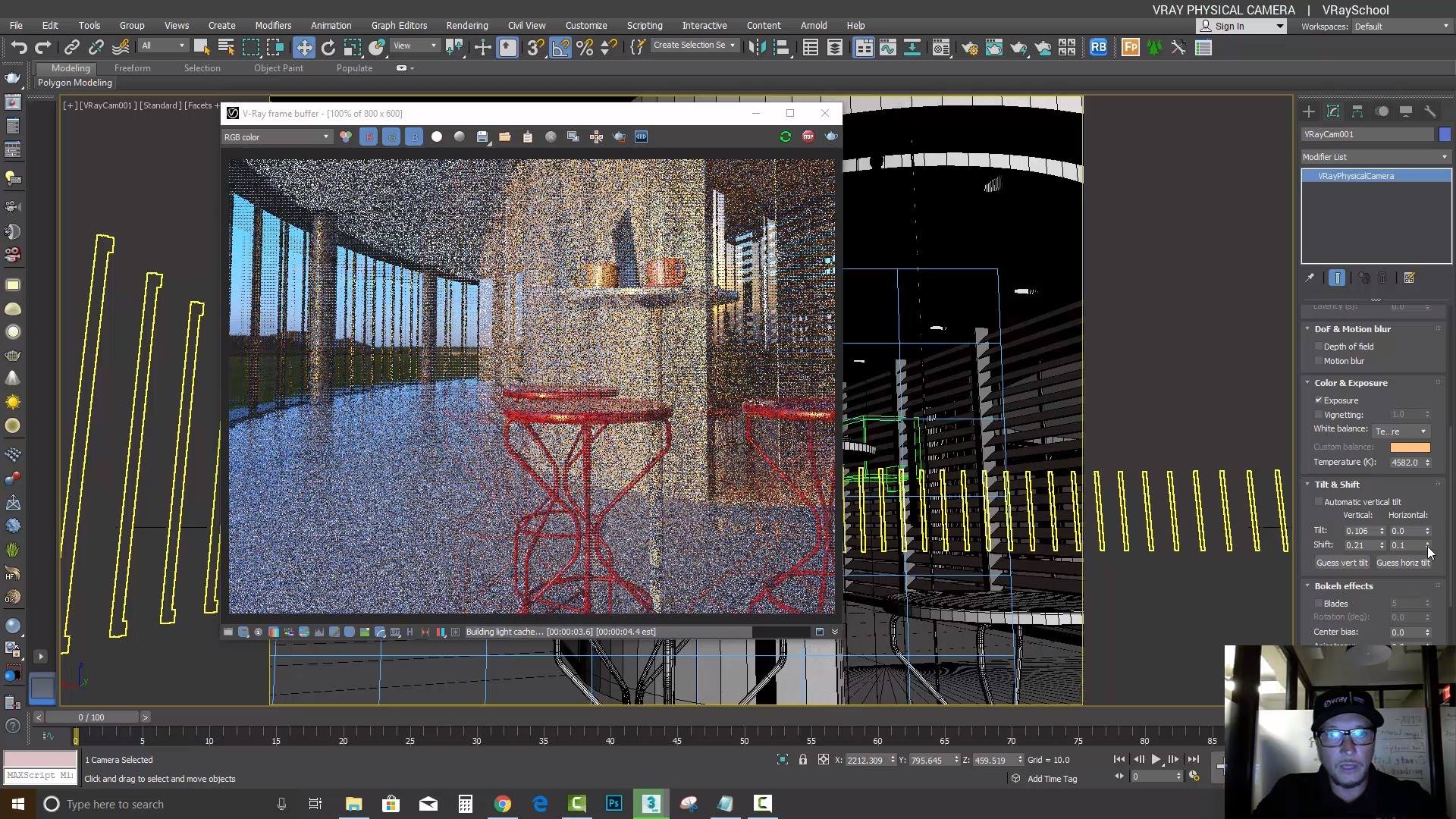Click the Undo arrow in main toolbar

click(18, 48)
